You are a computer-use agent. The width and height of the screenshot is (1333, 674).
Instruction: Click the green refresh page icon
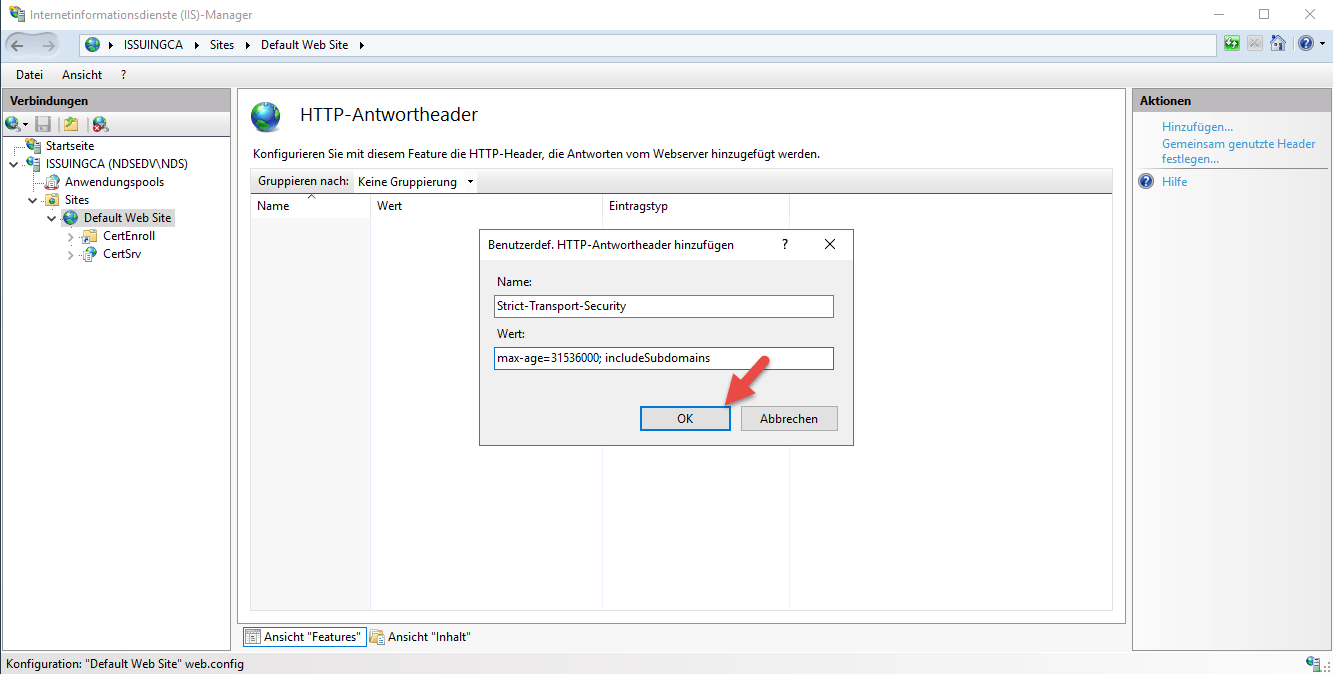tap(1232, 44)
